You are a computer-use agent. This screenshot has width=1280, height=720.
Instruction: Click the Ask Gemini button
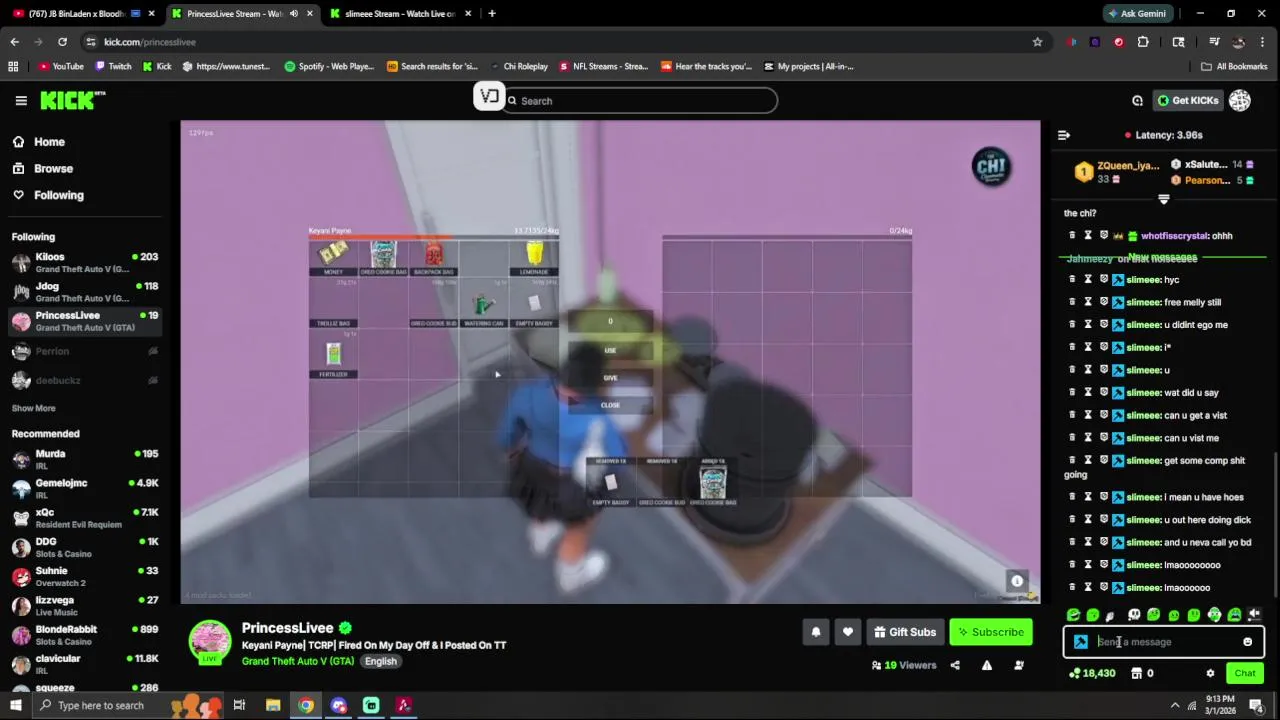click(1136, 13)
